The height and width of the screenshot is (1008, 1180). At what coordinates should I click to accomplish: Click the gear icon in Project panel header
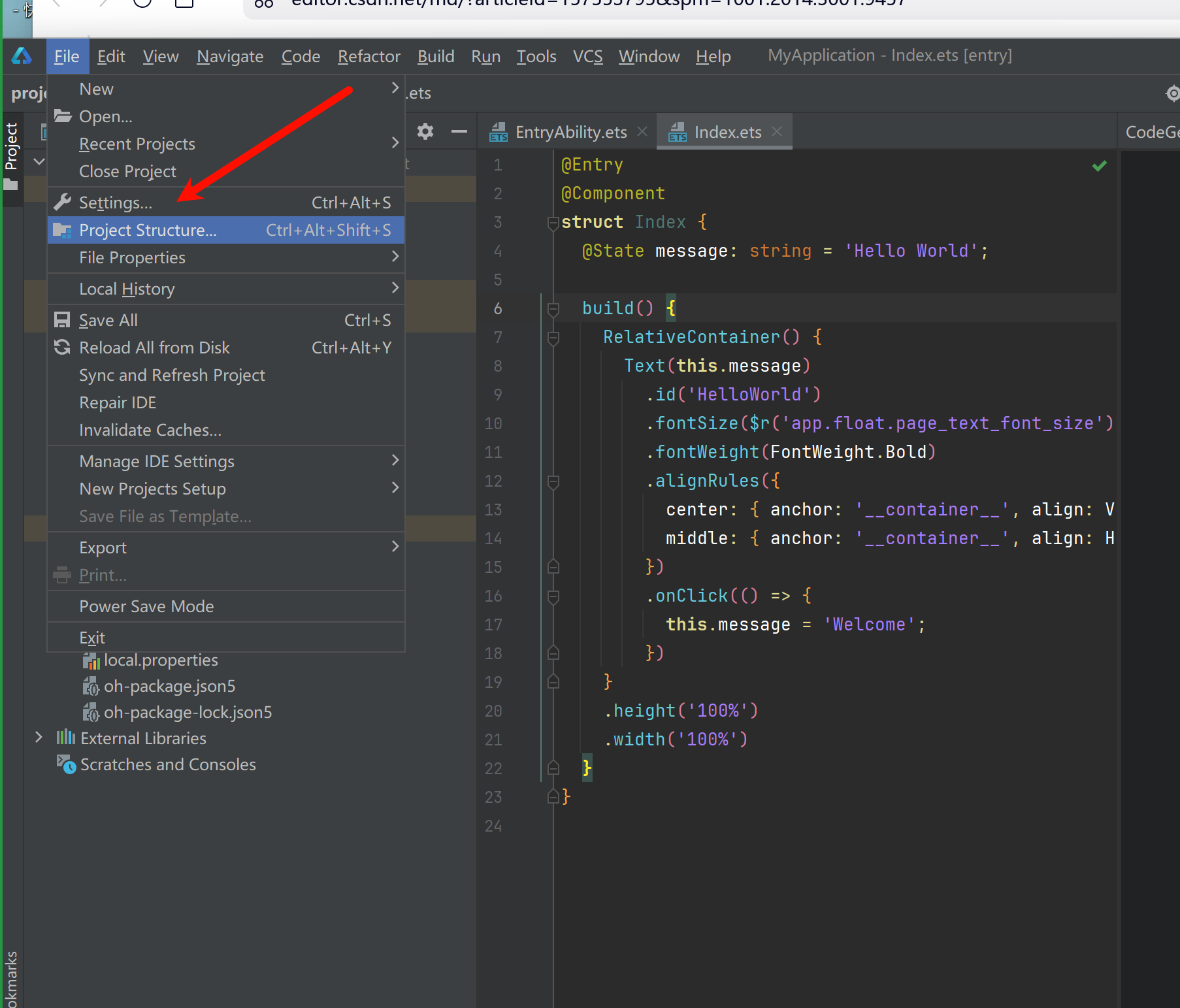click(425, 131)
